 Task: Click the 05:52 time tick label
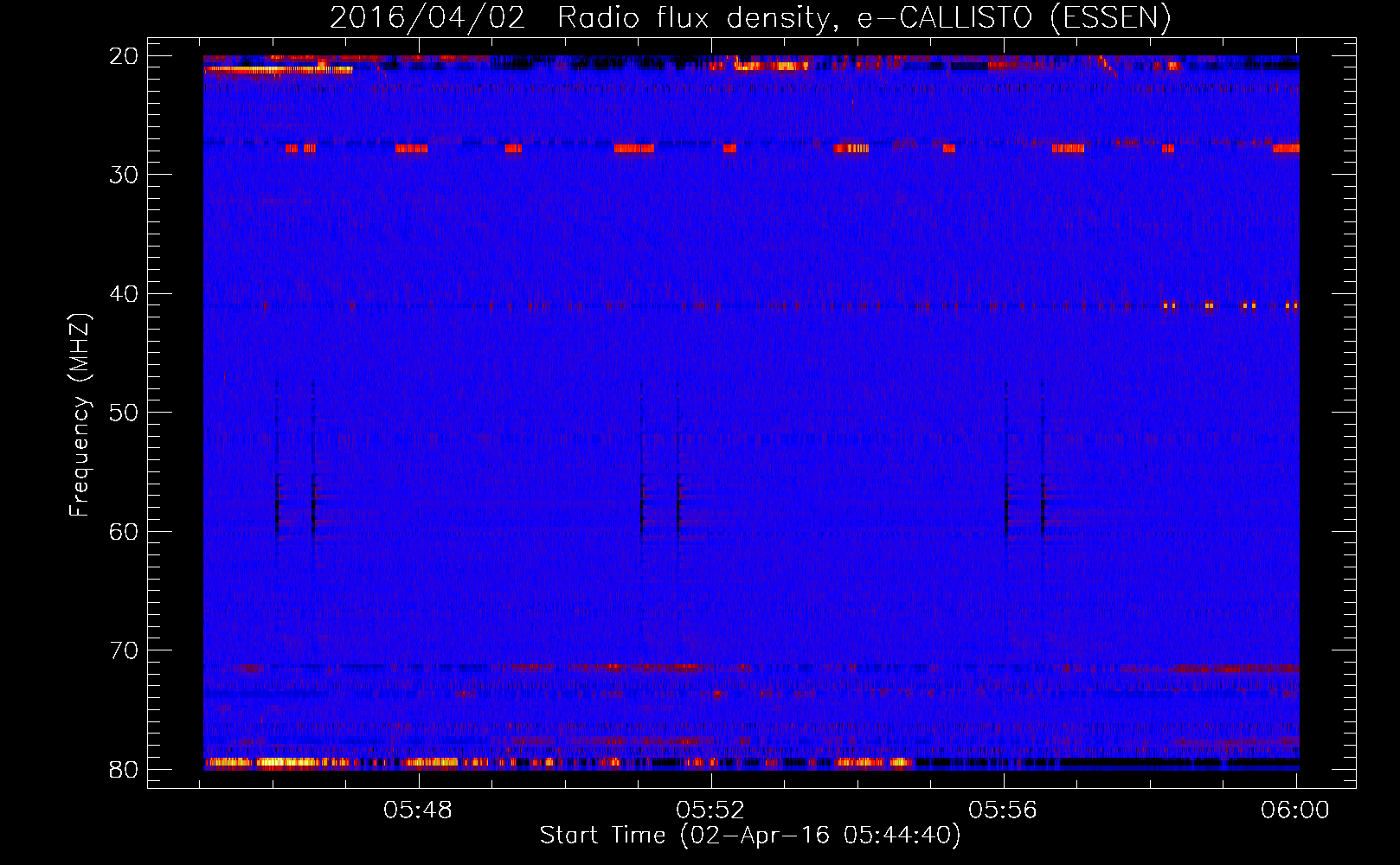pyautogui.click(x=710, y=810)
